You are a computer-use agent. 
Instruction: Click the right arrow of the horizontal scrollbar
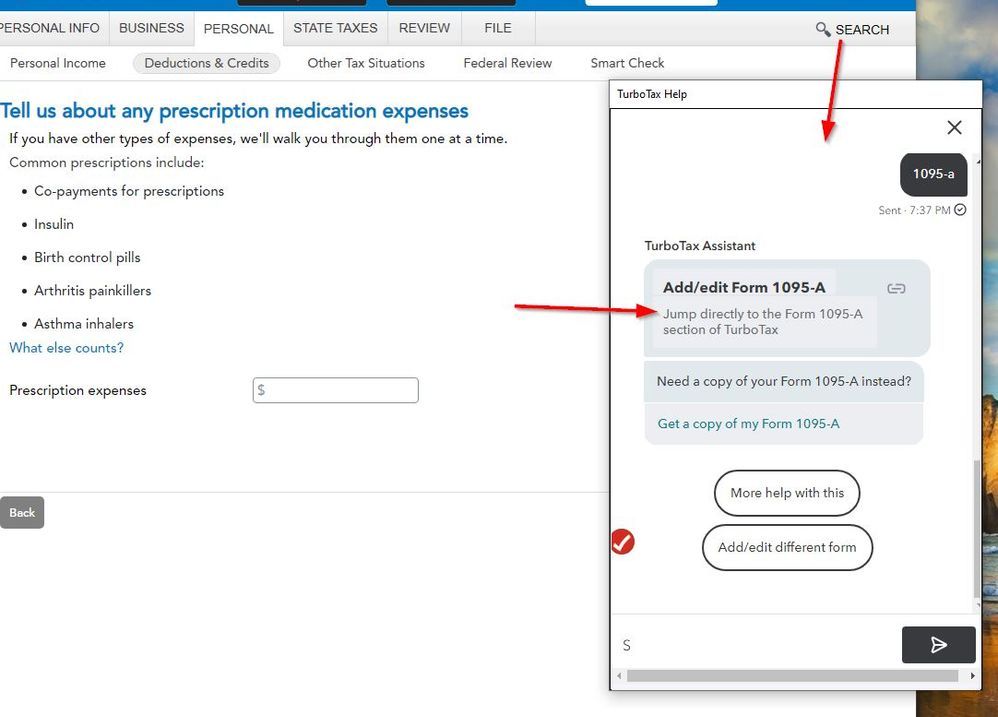(972, 676)
